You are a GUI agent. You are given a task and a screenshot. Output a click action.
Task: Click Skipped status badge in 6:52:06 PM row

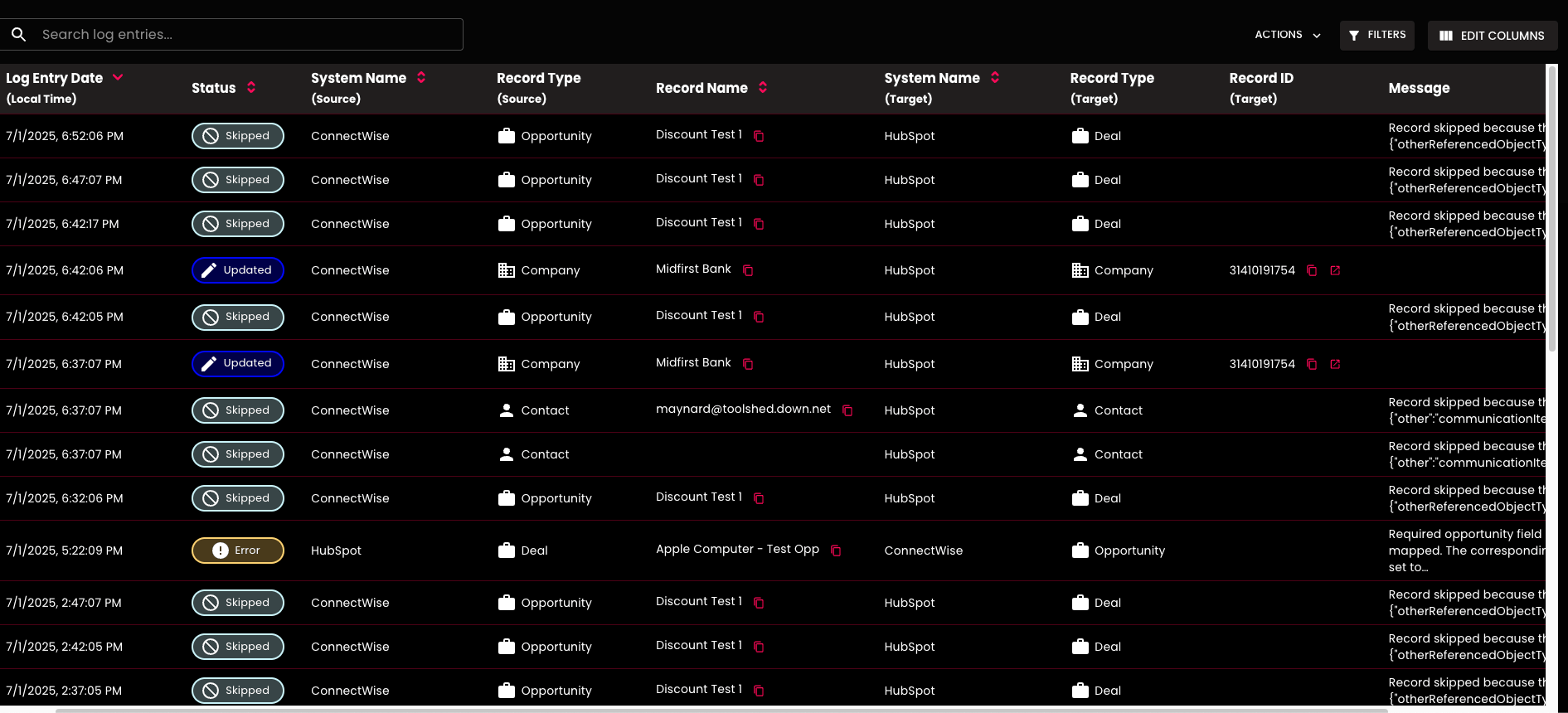238,136
